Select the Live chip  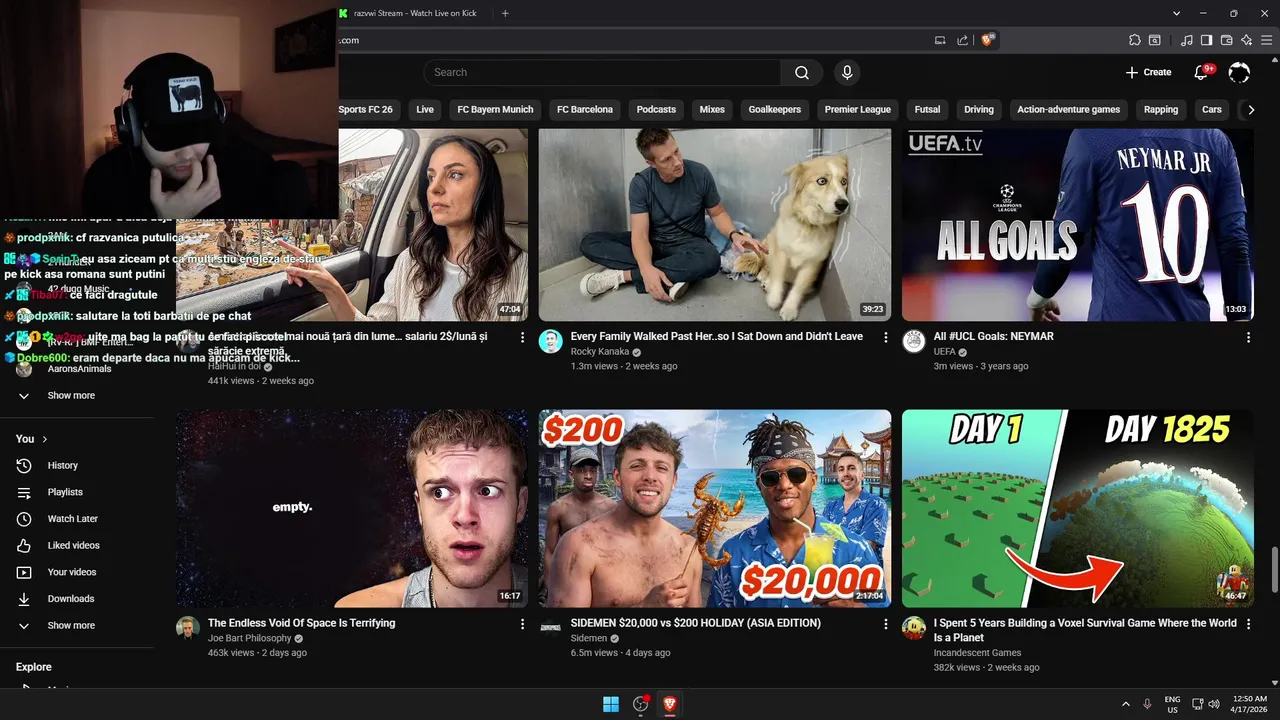click(425, 110)
